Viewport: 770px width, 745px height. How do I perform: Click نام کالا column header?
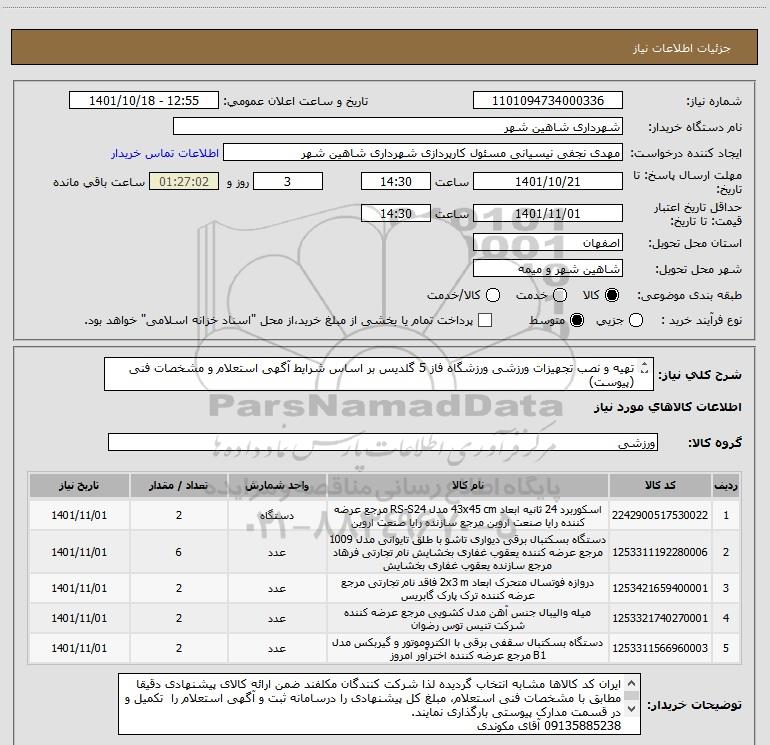coord(468,486)
